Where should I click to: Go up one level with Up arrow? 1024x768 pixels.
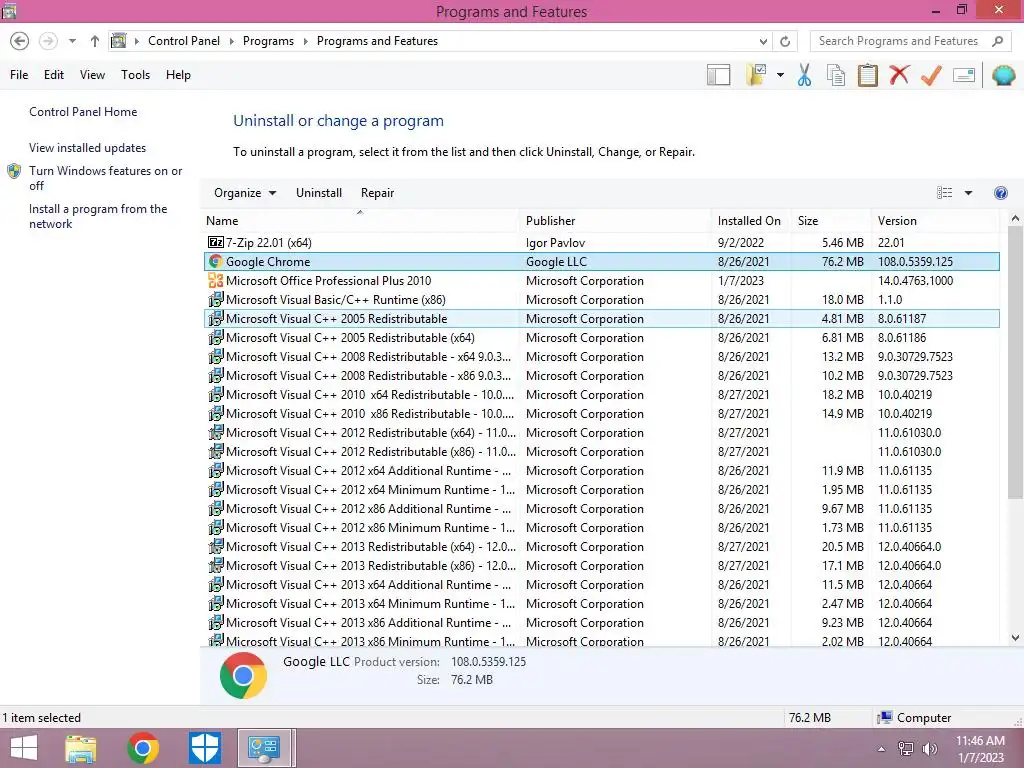[95, 41]
